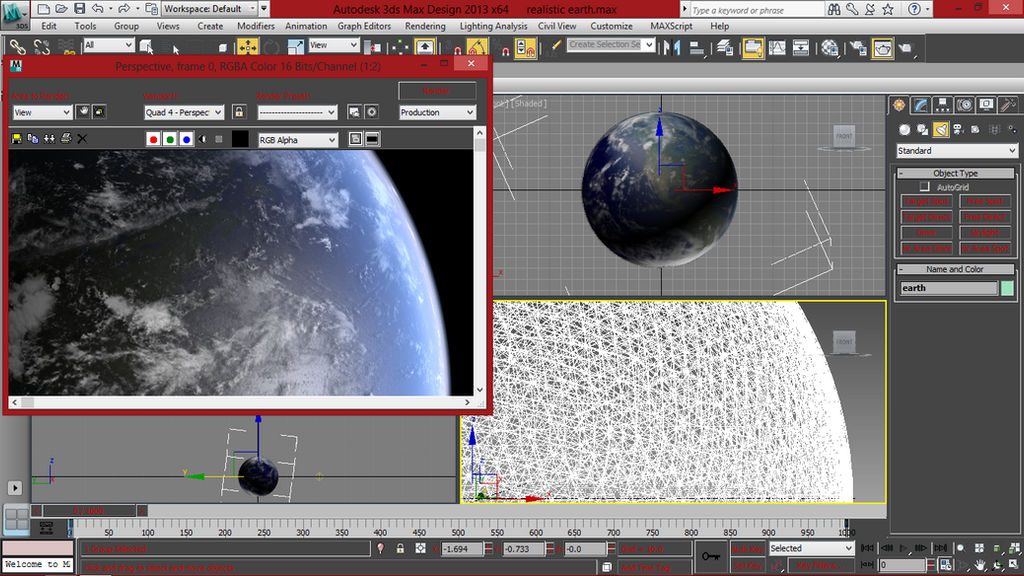Click the time slider showing 0 / 1000
This screenshot has width=1024, height=576.
tap(89, 511)
